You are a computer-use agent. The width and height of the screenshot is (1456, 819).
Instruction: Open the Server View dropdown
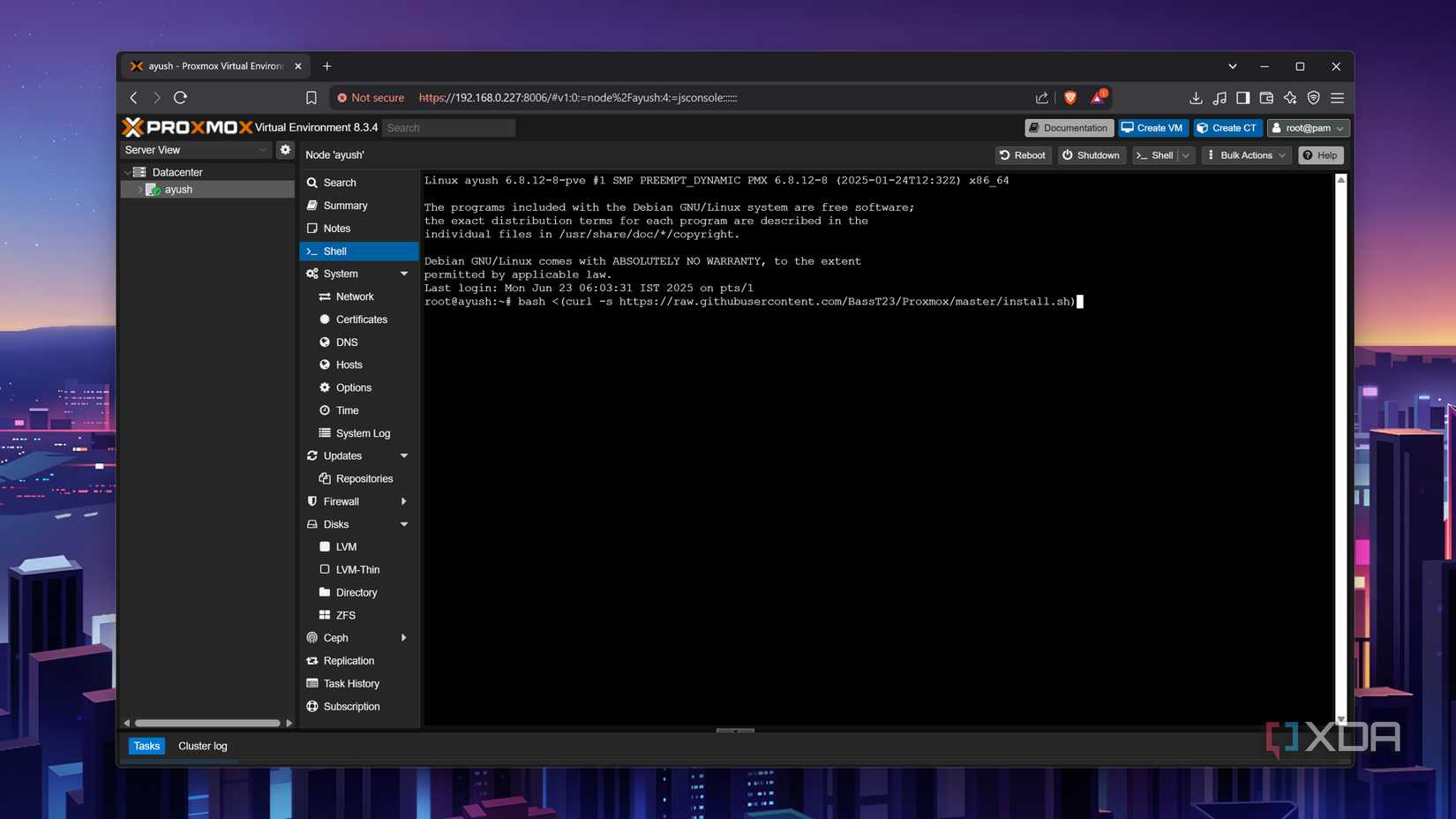click(195, 150)
